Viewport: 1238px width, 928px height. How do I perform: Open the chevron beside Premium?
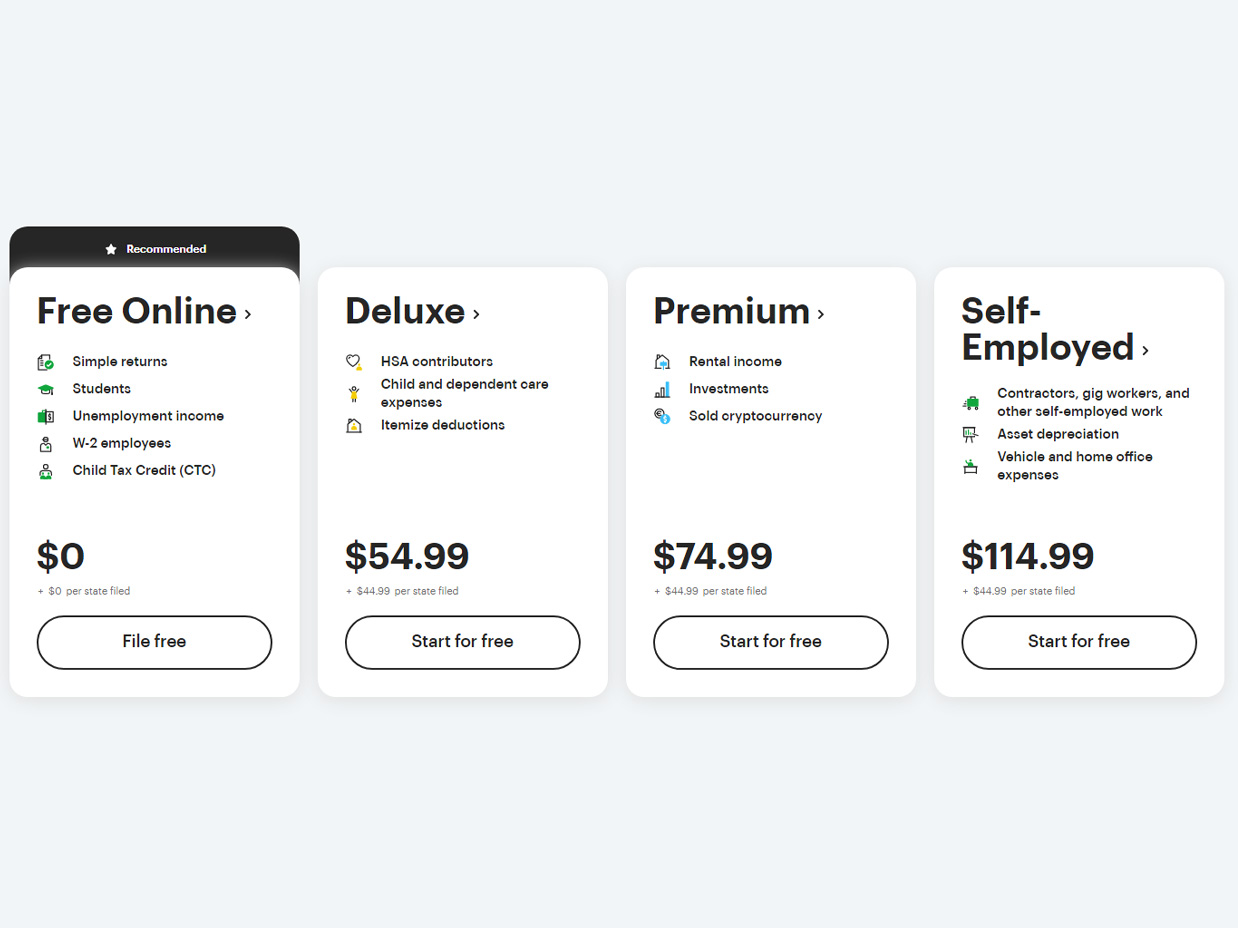[x=820, y=314]
